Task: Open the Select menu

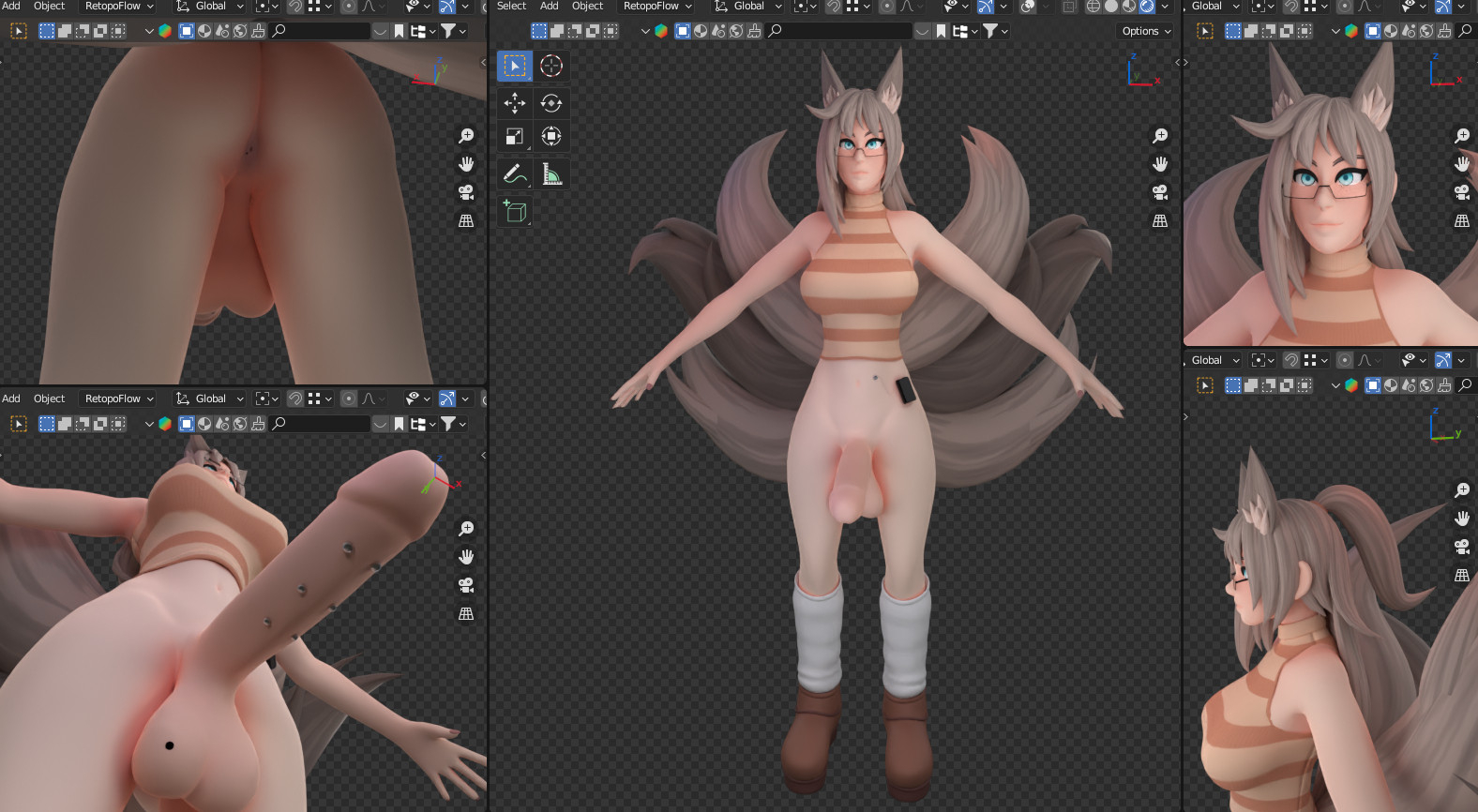Action: tap(511, 7)
